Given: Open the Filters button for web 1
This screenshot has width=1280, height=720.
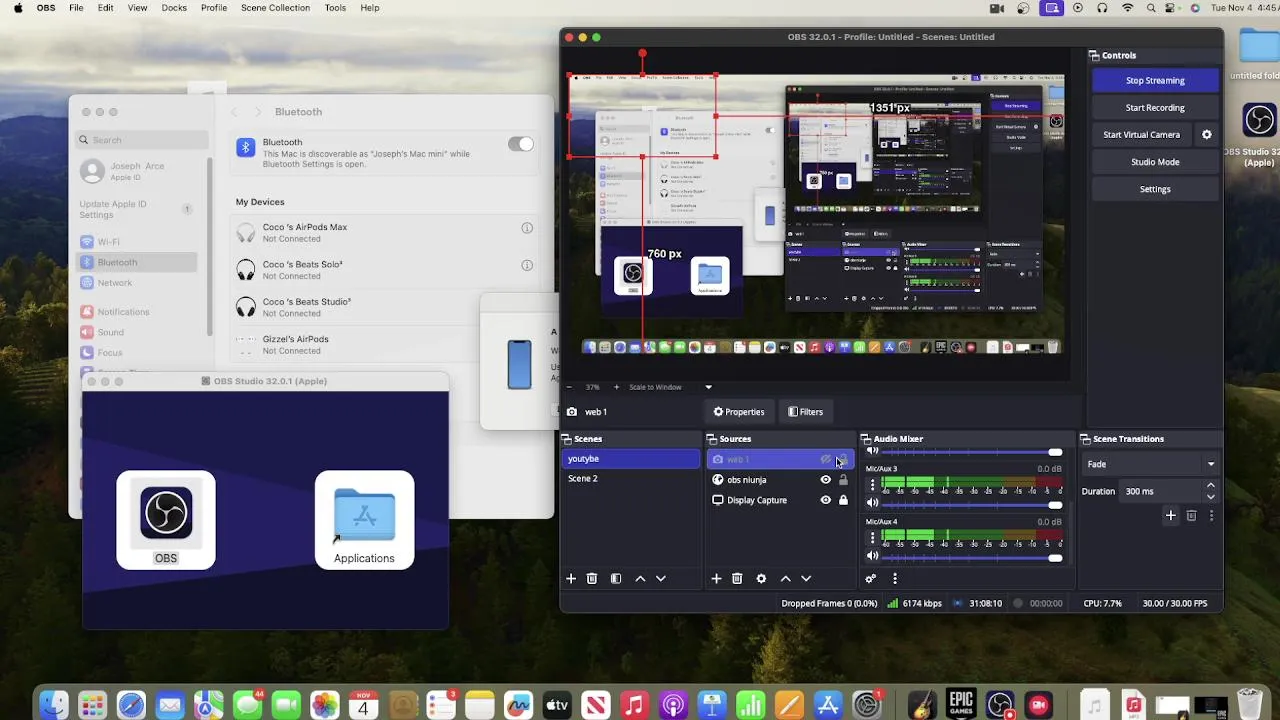Looking at the screenshot, I should pos(806,412).
